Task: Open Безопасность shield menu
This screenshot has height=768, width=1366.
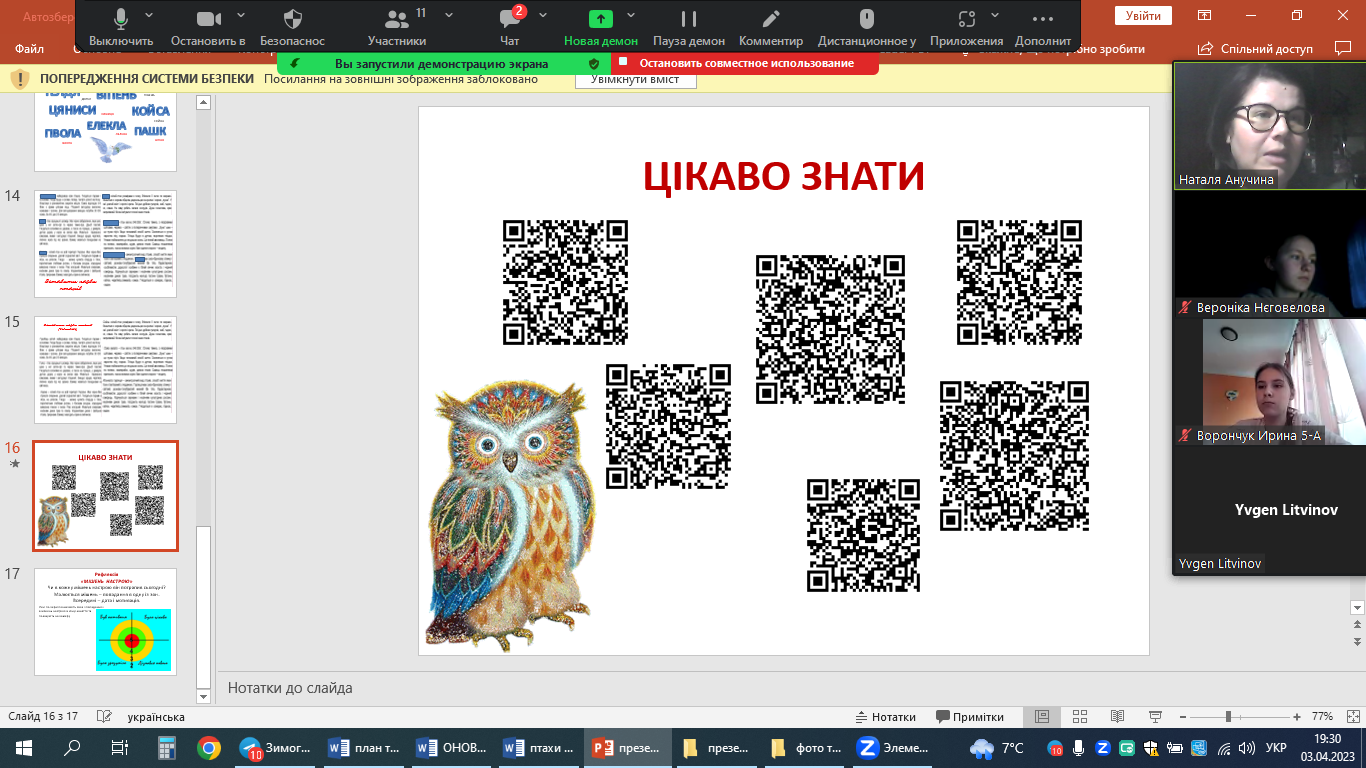Action: 292,27
